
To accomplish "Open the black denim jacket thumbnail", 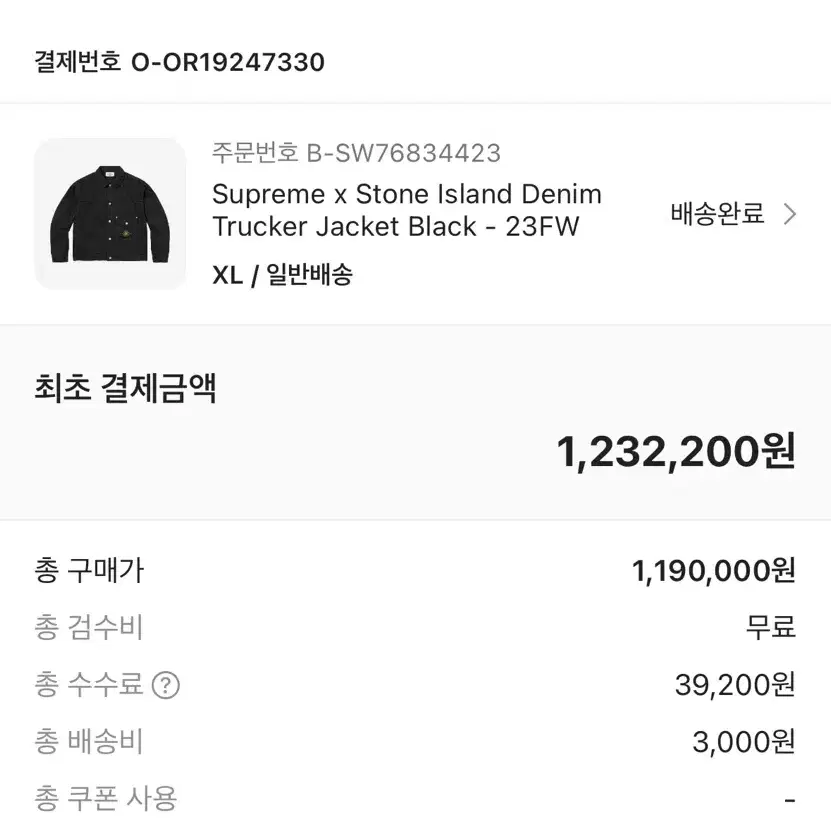I will point(110,214).
